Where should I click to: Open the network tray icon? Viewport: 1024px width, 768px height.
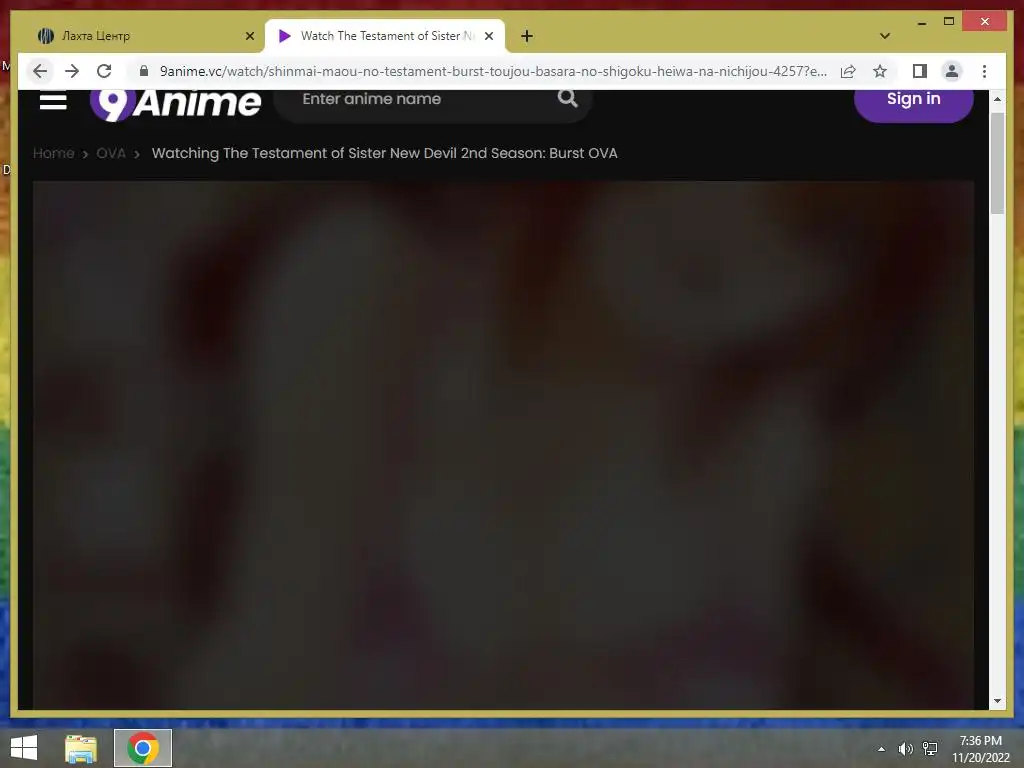(930, 749)
